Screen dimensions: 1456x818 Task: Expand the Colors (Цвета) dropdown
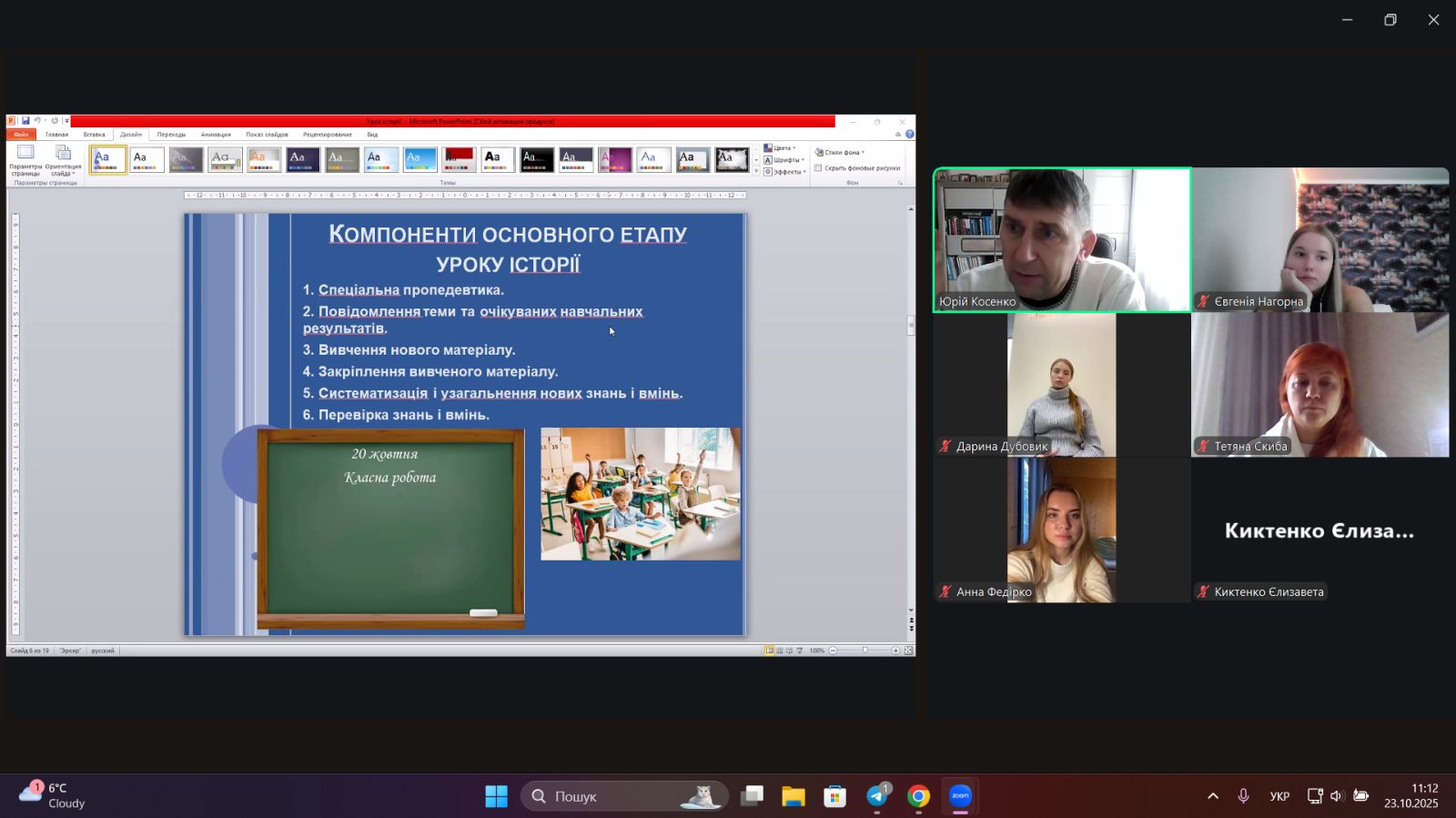(781, 148)
